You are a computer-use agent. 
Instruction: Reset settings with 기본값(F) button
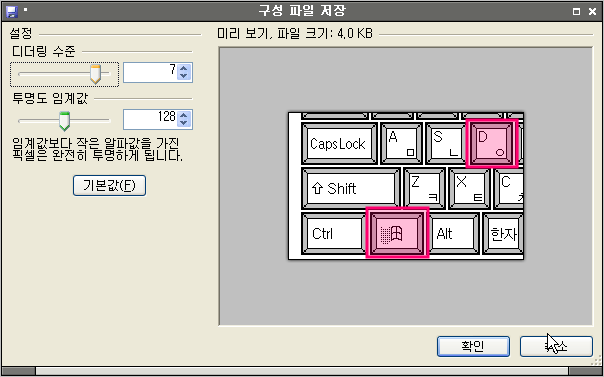coord(109,186)
